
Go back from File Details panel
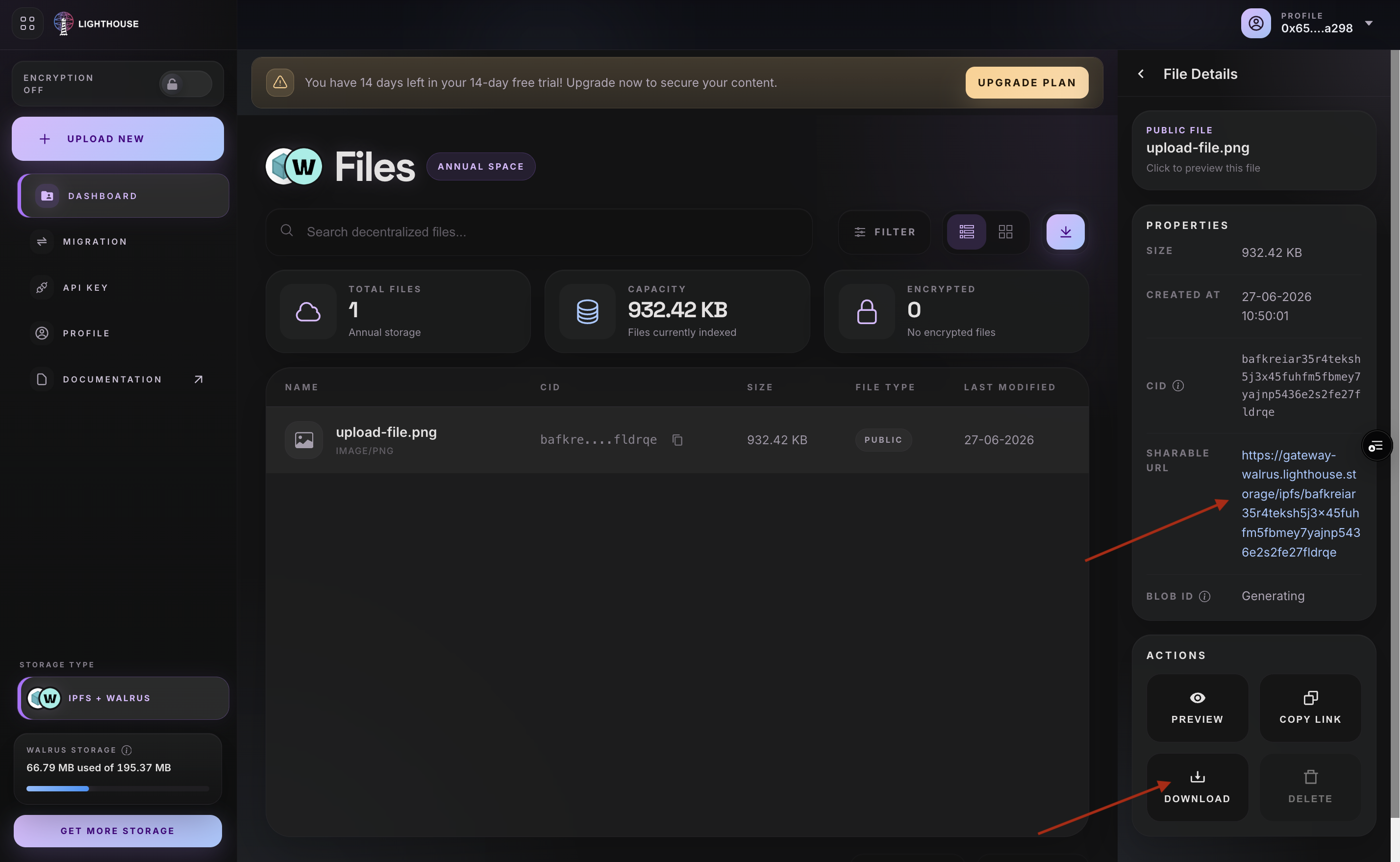coord(1141,74)
